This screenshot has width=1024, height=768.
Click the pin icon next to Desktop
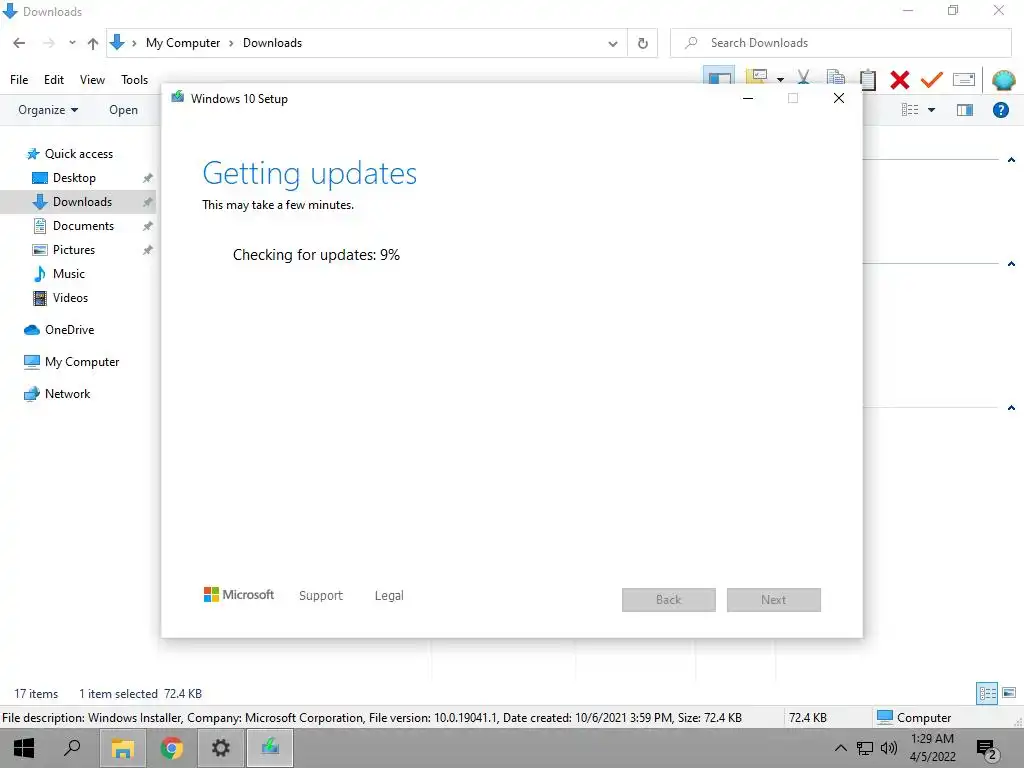(x=148, y=178)
